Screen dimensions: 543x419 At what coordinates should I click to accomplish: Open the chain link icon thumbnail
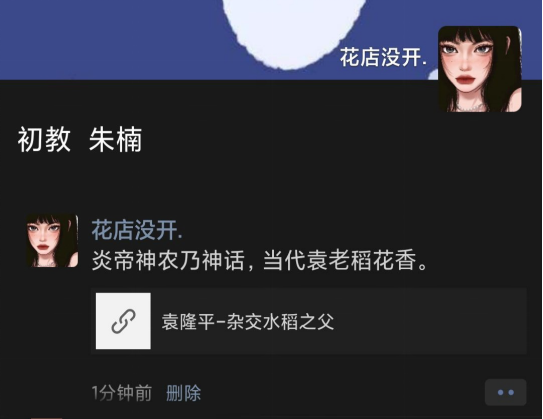point(123,321)
